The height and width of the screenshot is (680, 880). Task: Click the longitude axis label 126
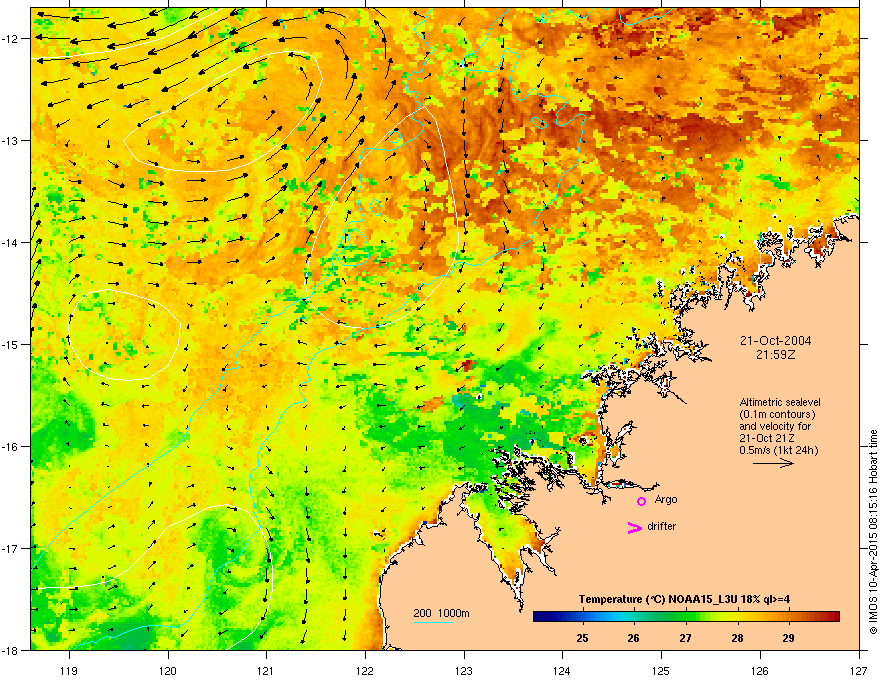(760, 670)
